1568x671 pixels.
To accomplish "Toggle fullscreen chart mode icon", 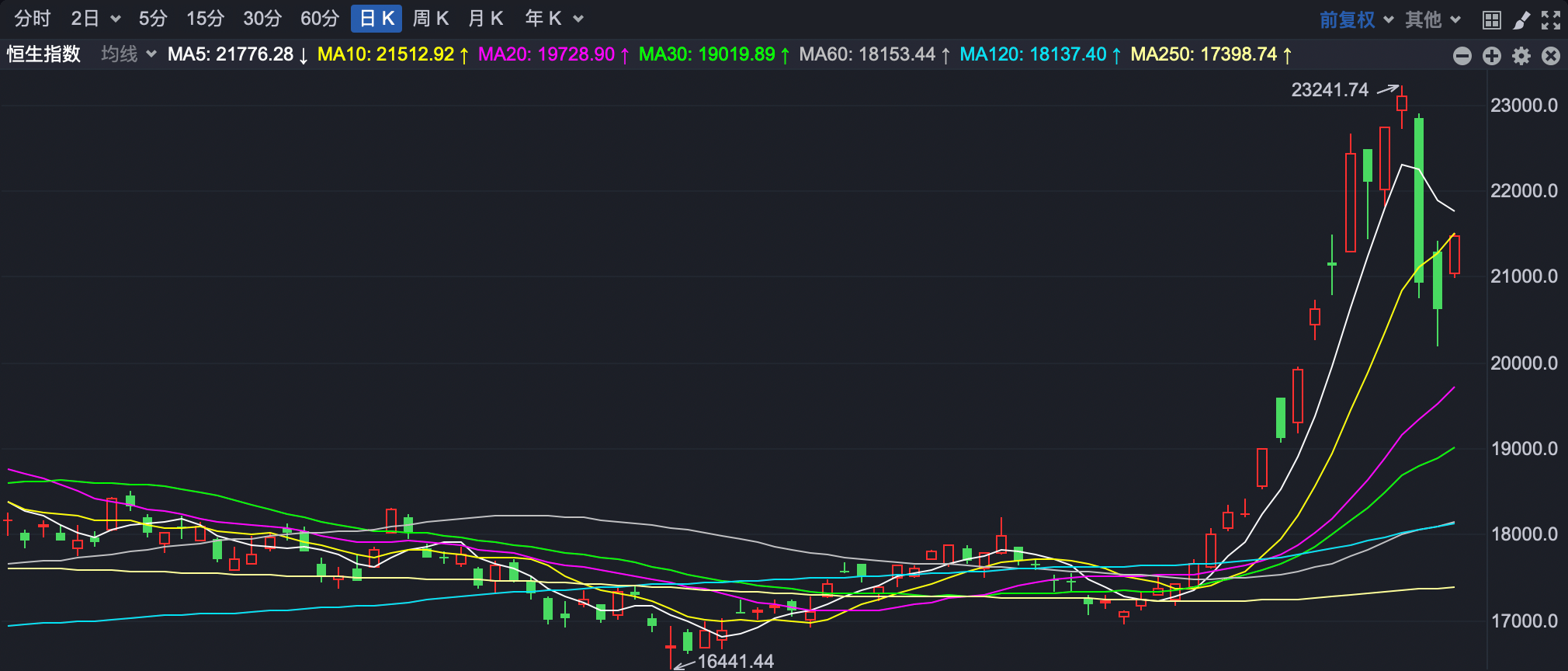I will pos(1551,19).
